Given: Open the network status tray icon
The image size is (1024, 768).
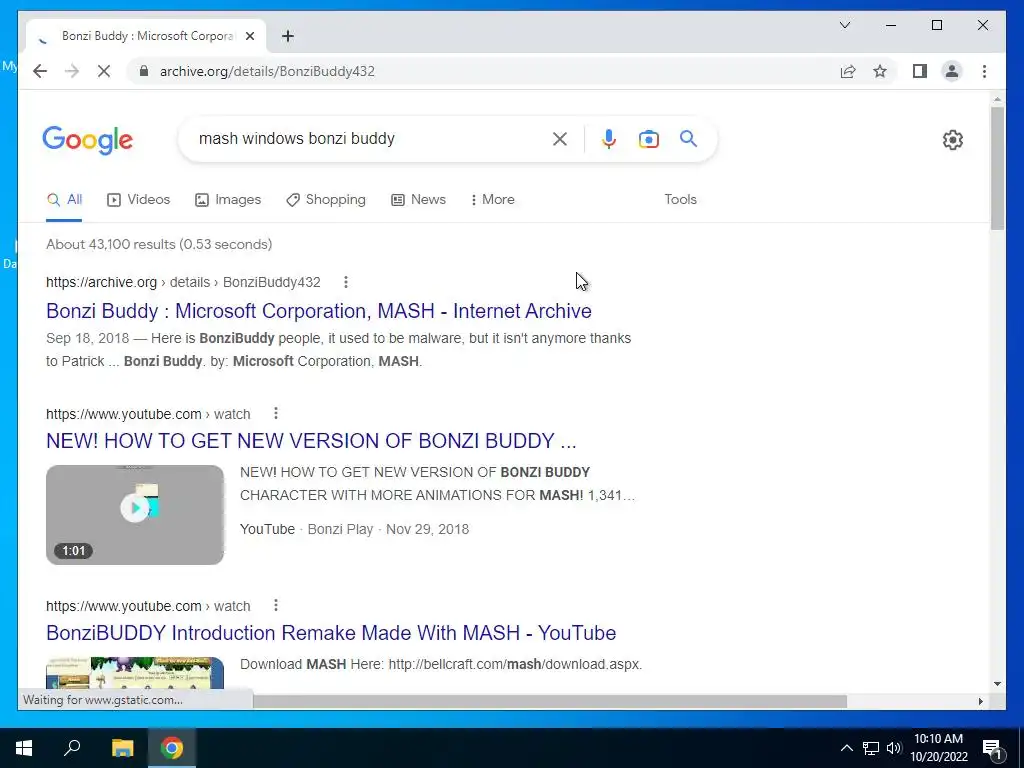Looking at the screenshot, I should (x=871, y=748).
